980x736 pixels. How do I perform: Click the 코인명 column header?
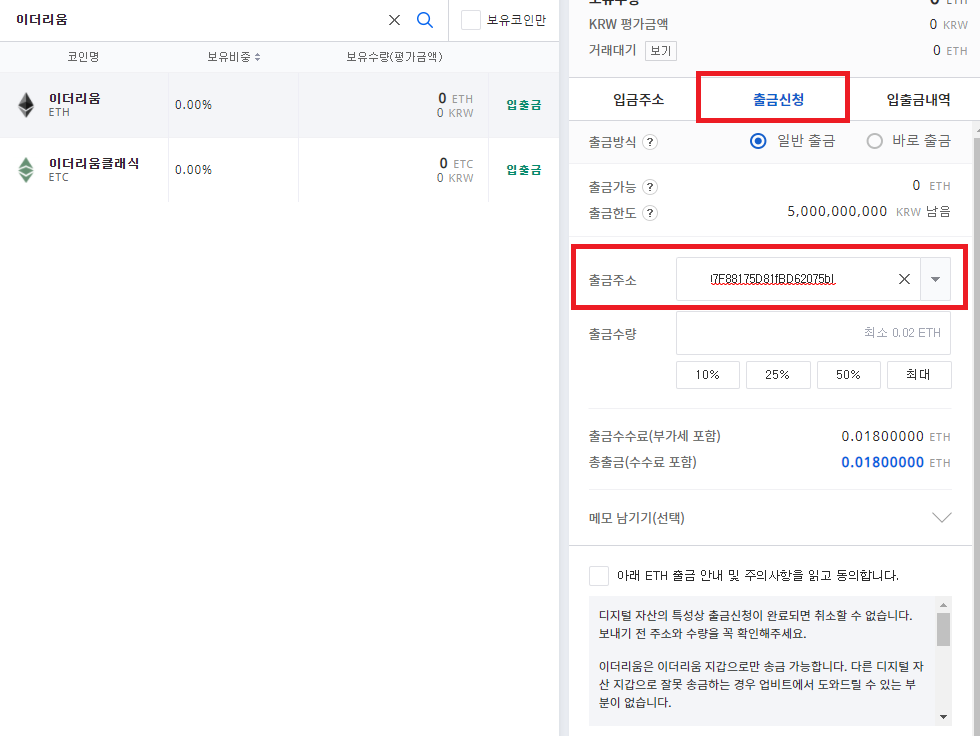click(x=83, y=57)
